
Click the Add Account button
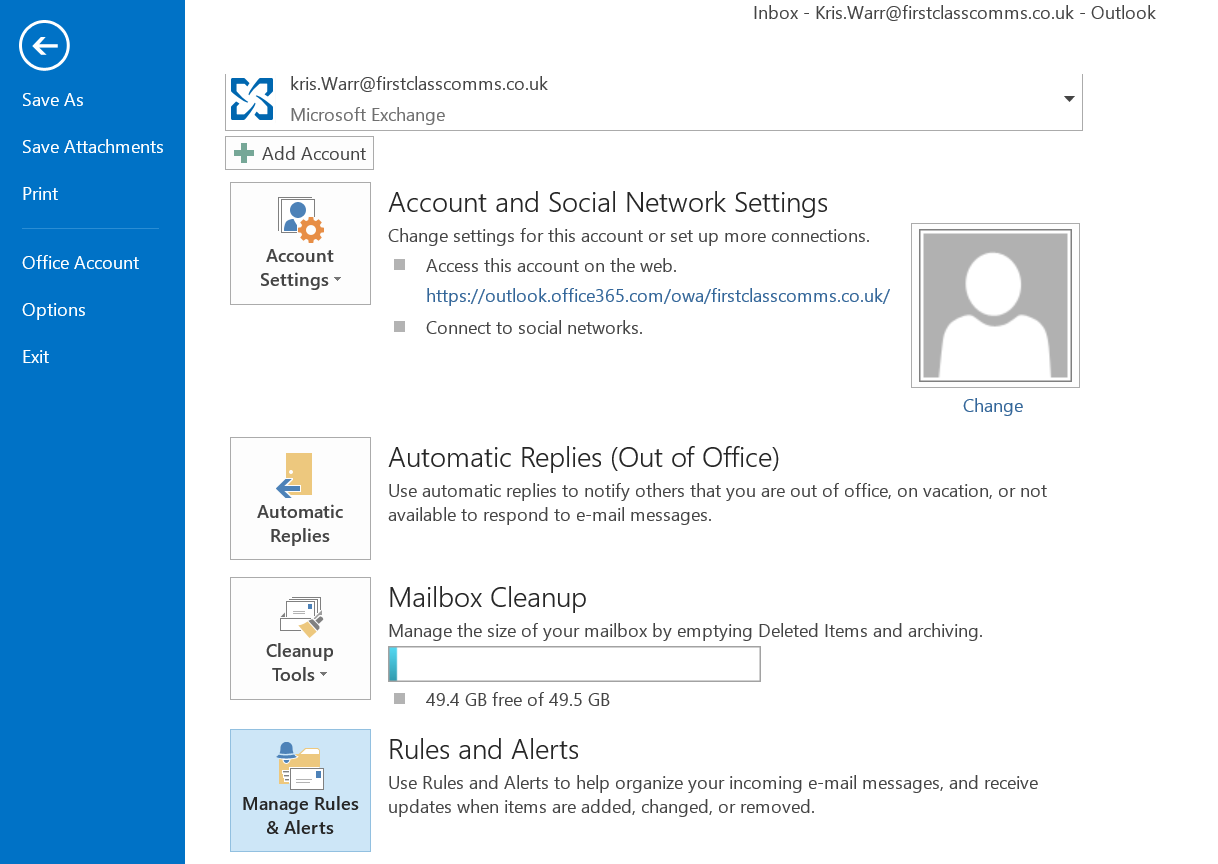coord(299,153)
